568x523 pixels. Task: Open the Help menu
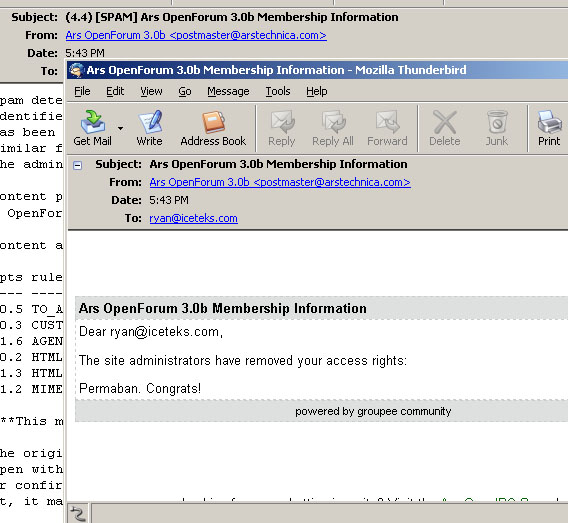[x=317, y=91]
